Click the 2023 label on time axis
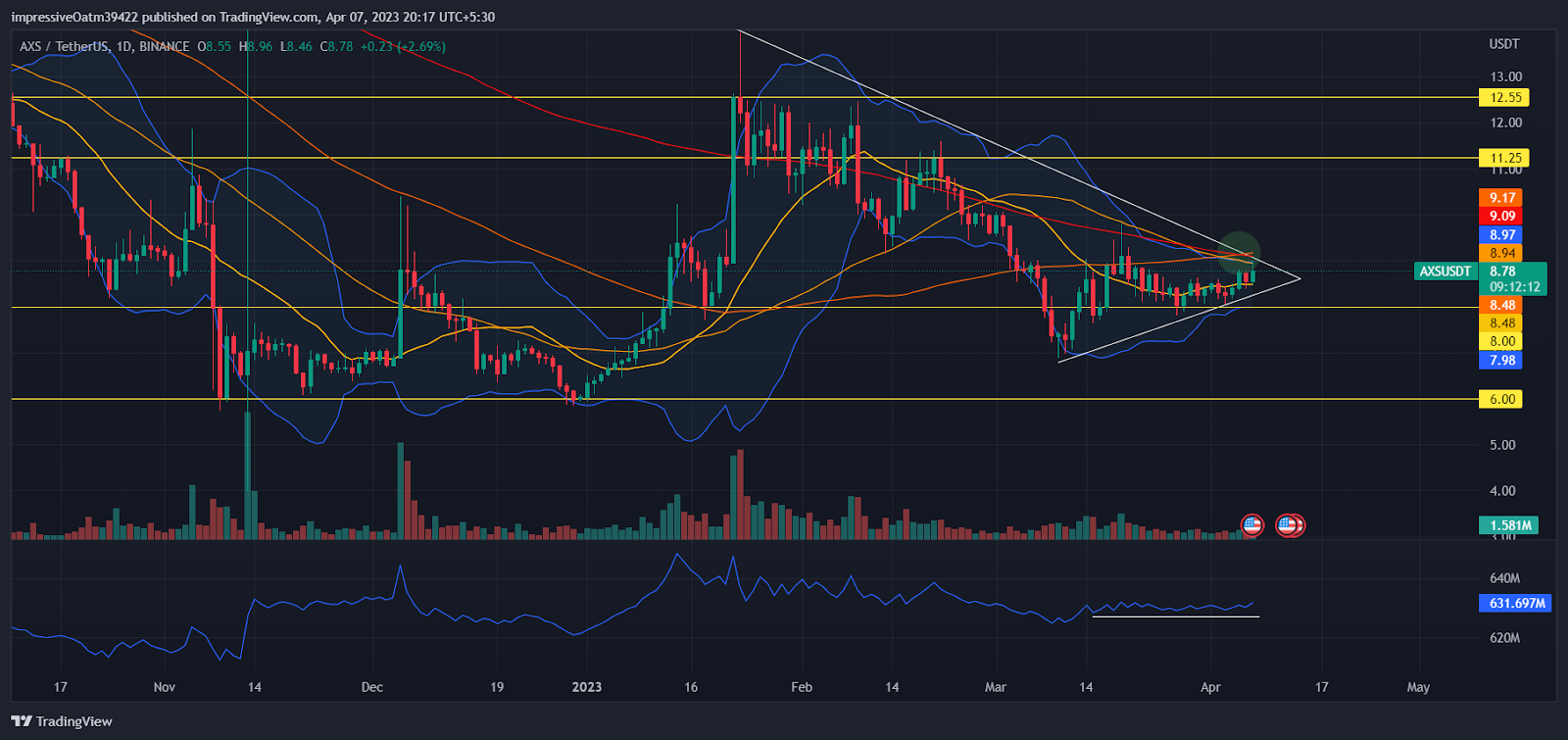Screen dimensions: 1568x740 [x=586, y=687]
